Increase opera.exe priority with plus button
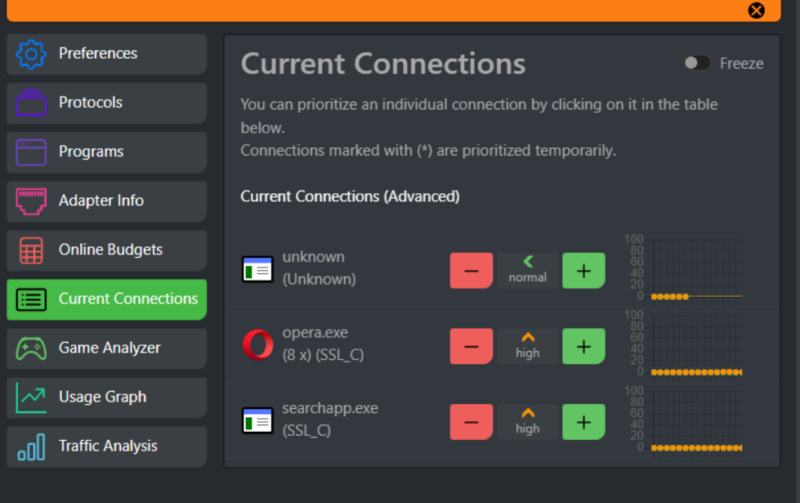800x503 pixels. tap(584, 346)
